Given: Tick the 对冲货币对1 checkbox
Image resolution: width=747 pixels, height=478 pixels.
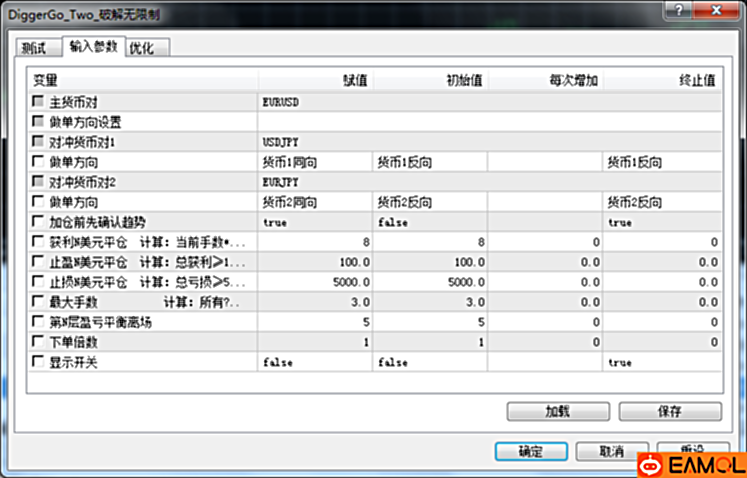Looking at the screenshot, I should coord(39,141).
